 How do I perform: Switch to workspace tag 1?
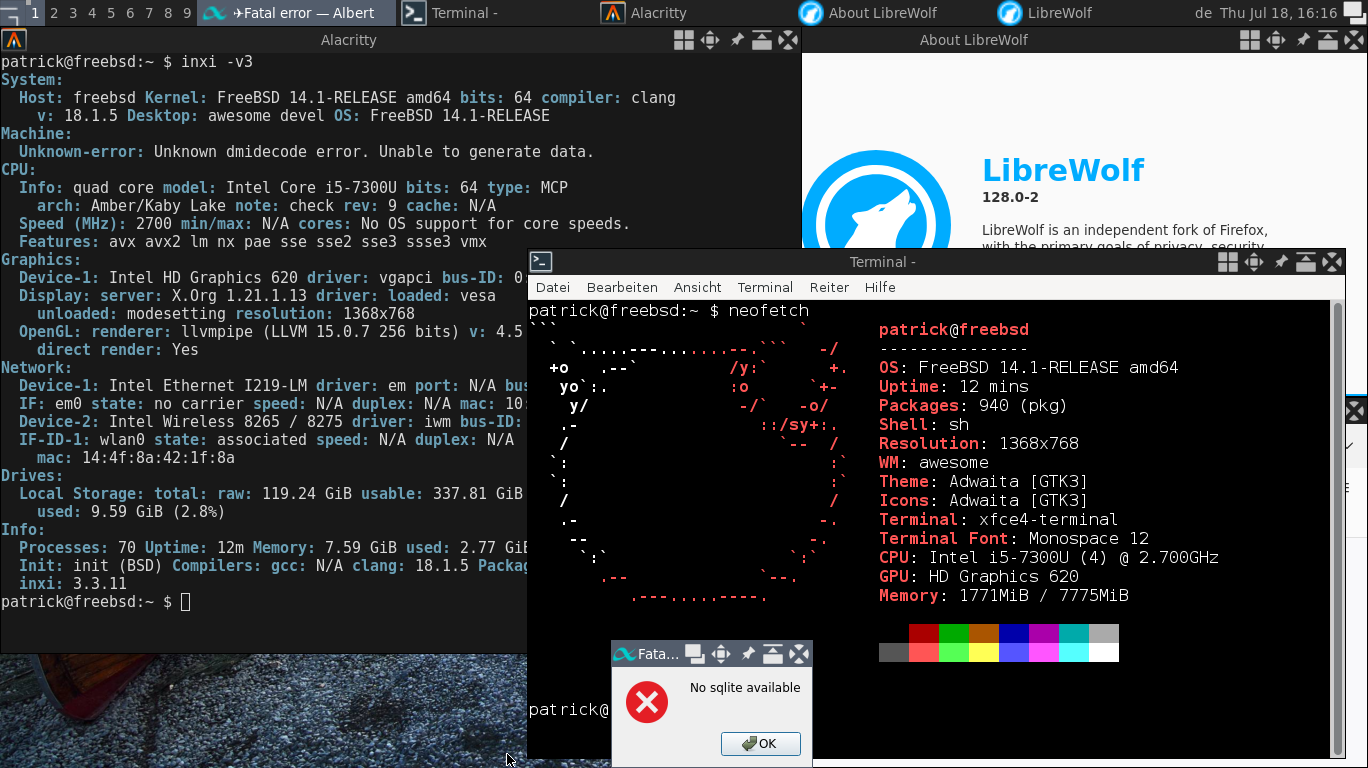pyautogui.click(x=35, y=13)
